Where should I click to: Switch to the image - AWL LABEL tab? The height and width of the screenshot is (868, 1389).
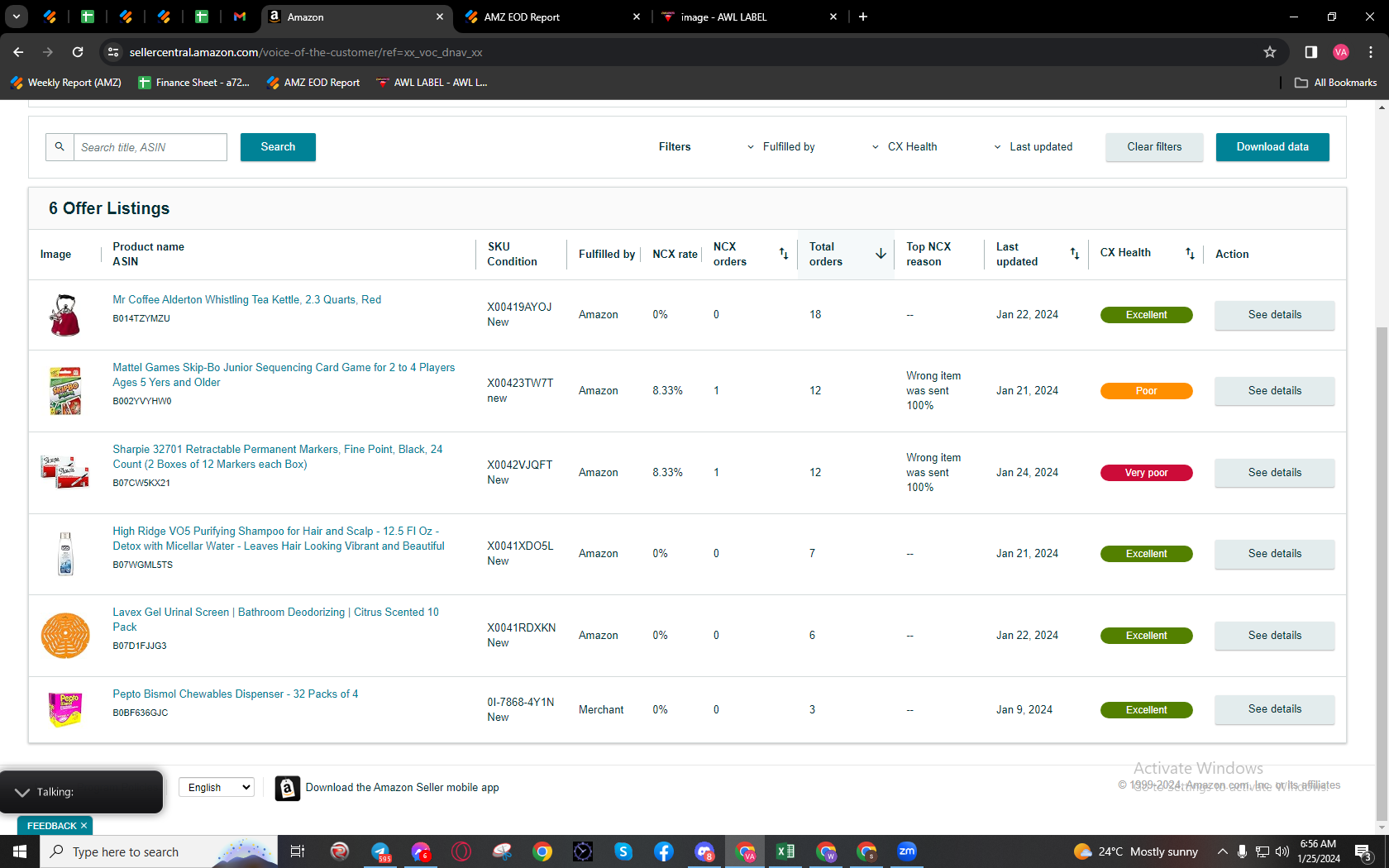tap(748, 17)
